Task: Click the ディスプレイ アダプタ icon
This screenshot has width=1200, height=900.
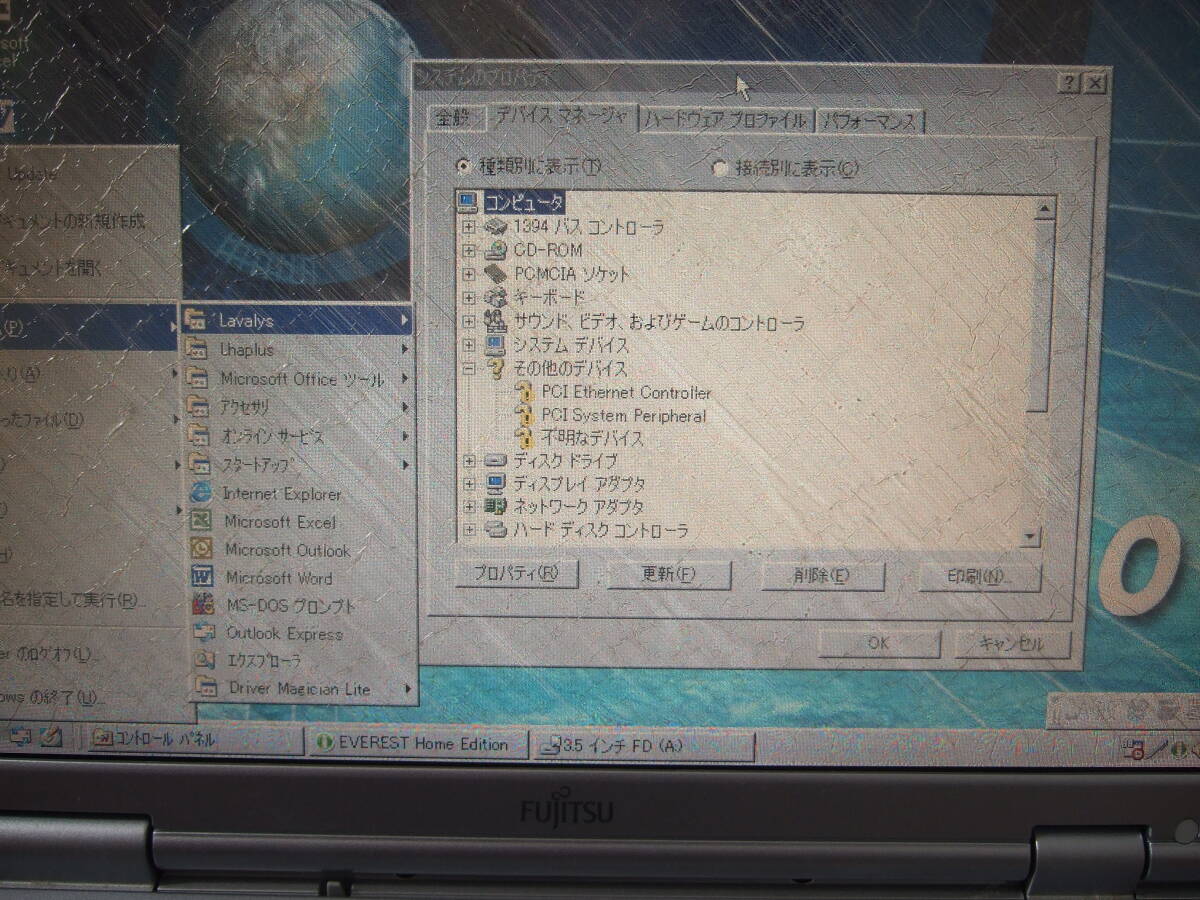Action: click(x=496, y=484)
